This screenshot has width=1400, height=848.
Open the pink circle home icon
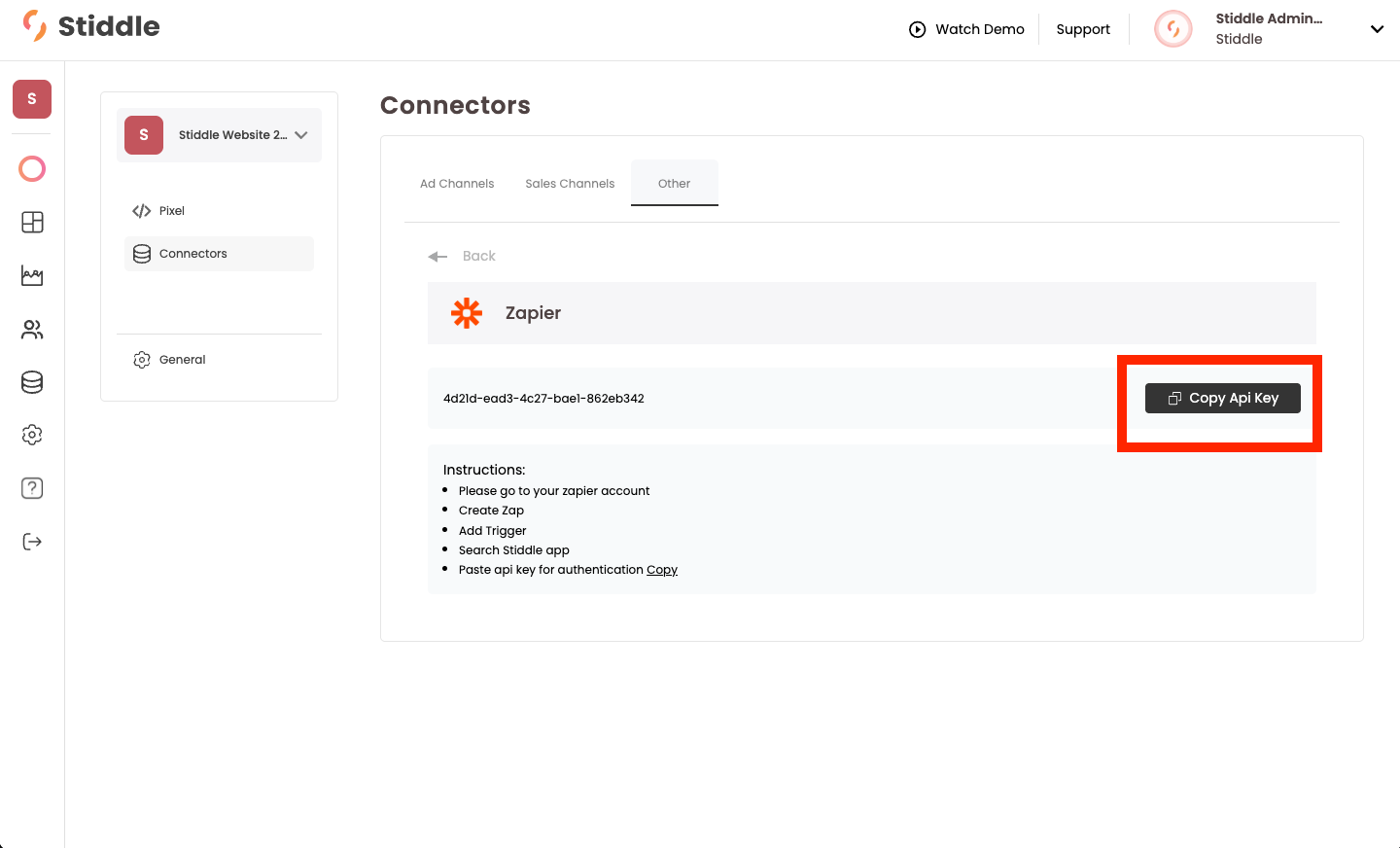[x=32, y=169]
